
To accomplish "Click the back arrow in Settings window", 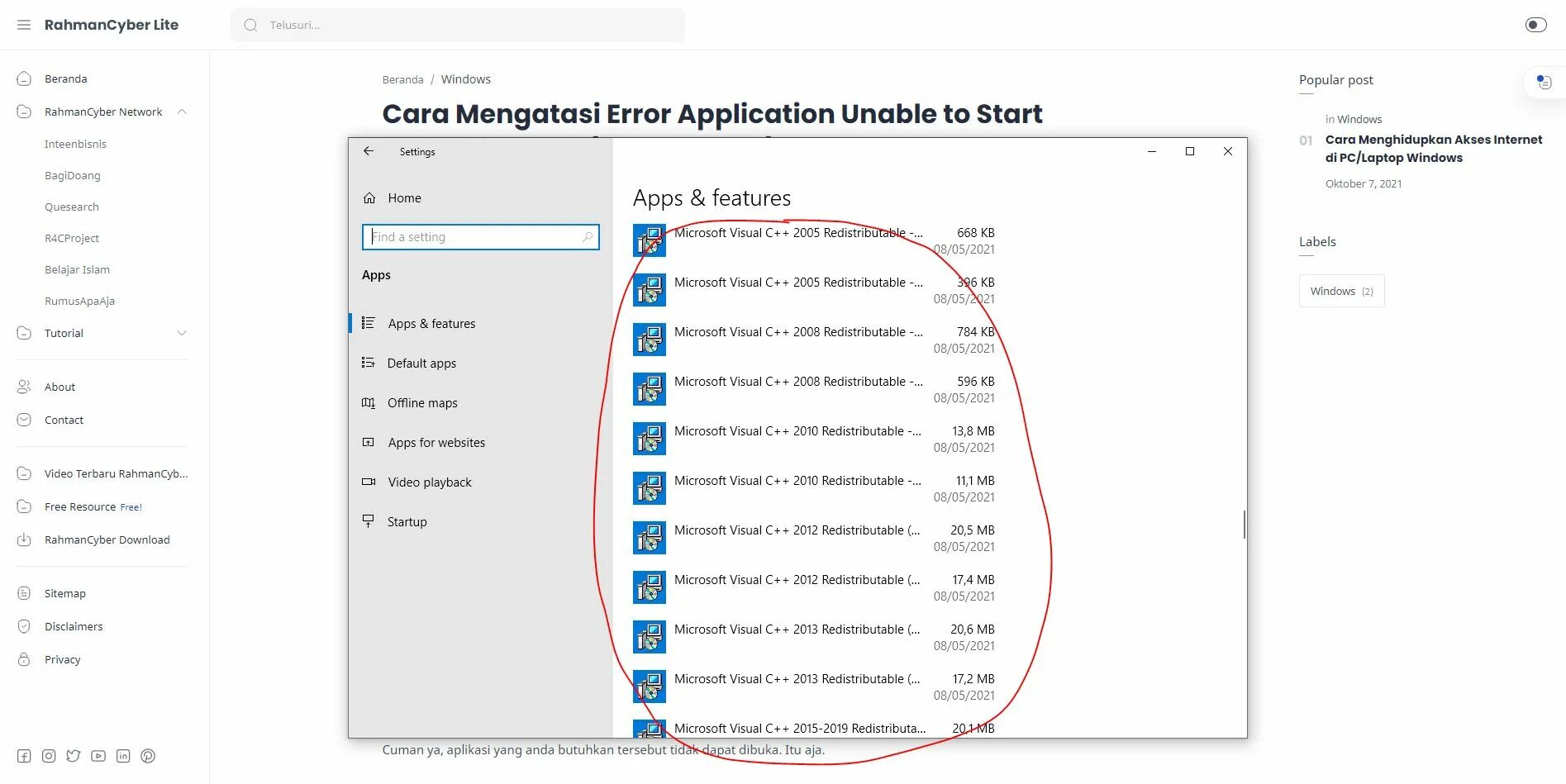I will [x=369, y=151].
